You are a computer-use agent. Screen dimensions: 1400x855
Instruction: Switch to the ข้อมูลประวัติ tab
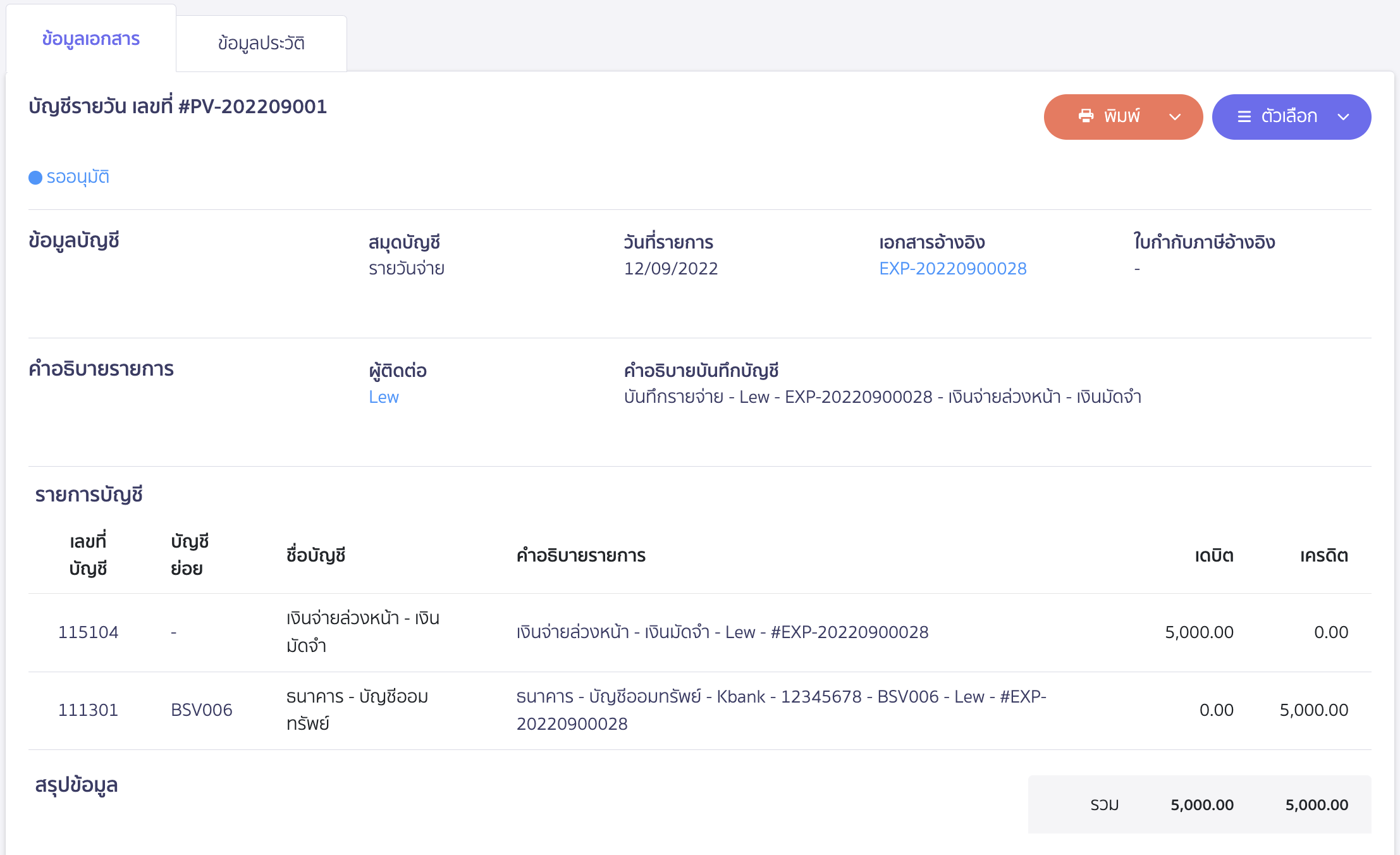(x=261, y=44)
